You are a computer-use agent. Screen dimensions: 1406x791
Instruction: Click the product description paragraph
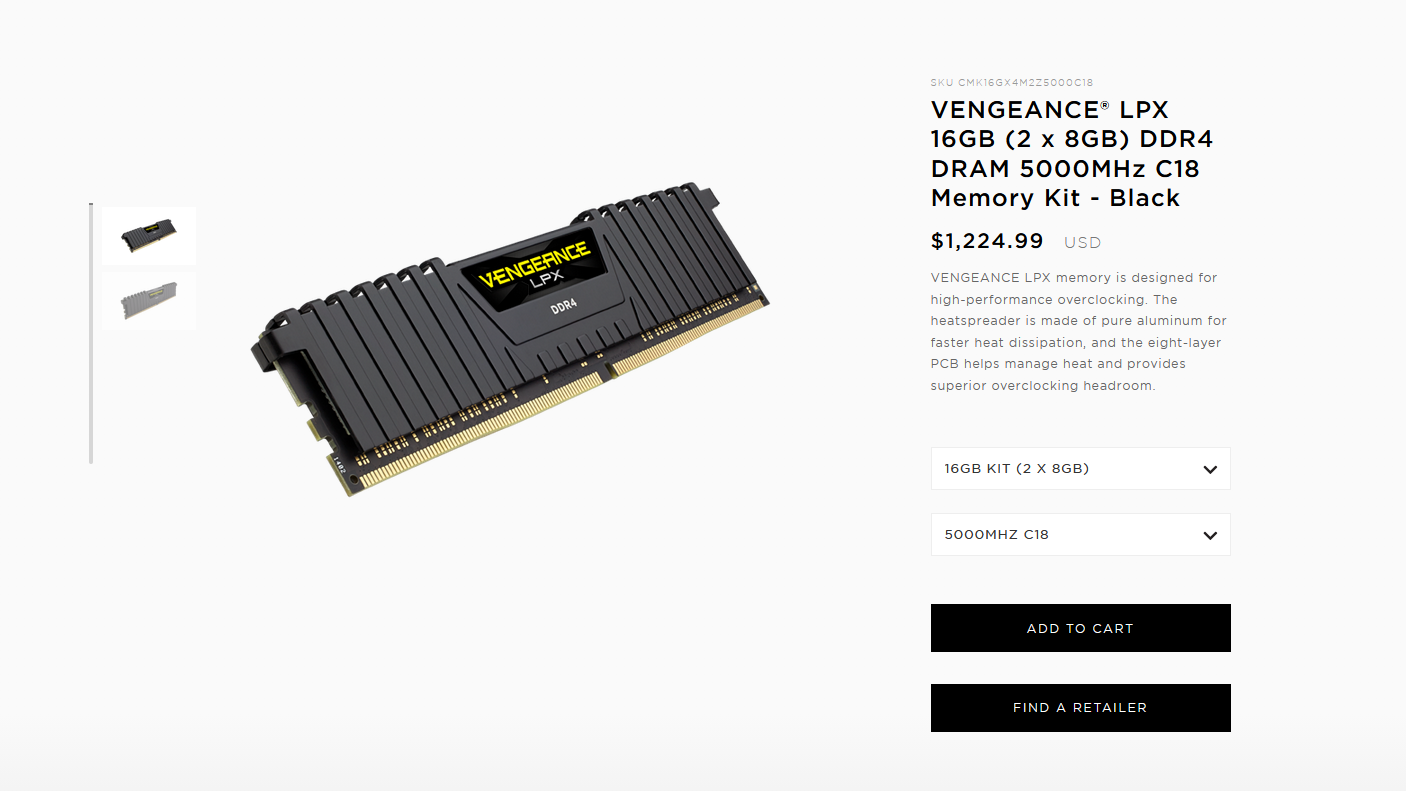click(x=1078, y=332)
